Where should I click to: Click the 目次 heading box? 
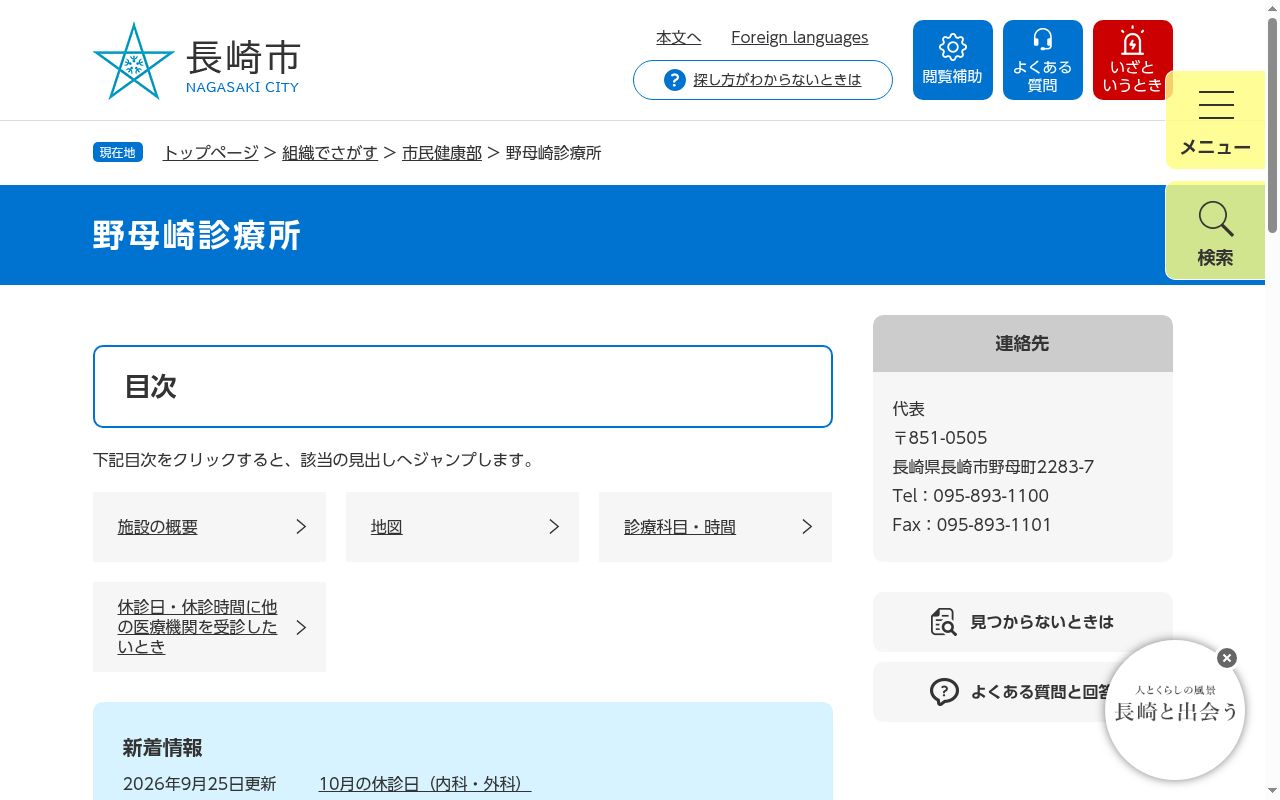(x=462, y=387)
